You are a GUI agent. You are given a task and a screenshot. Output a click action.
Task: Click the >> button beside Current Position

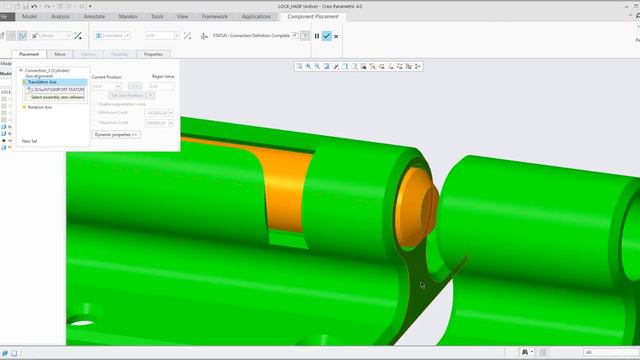coord(135,86)
